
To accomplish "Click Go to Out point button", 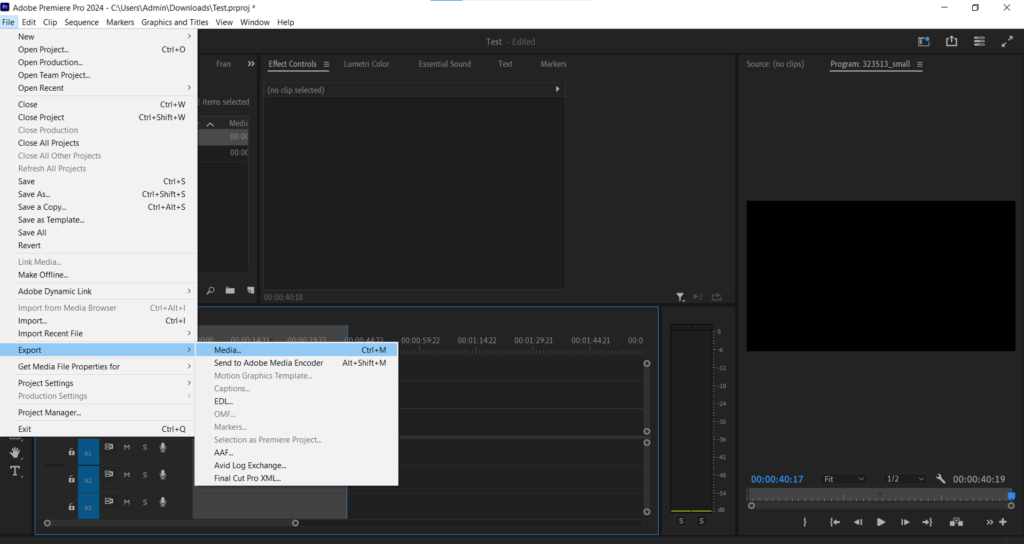I will [927, 522].
